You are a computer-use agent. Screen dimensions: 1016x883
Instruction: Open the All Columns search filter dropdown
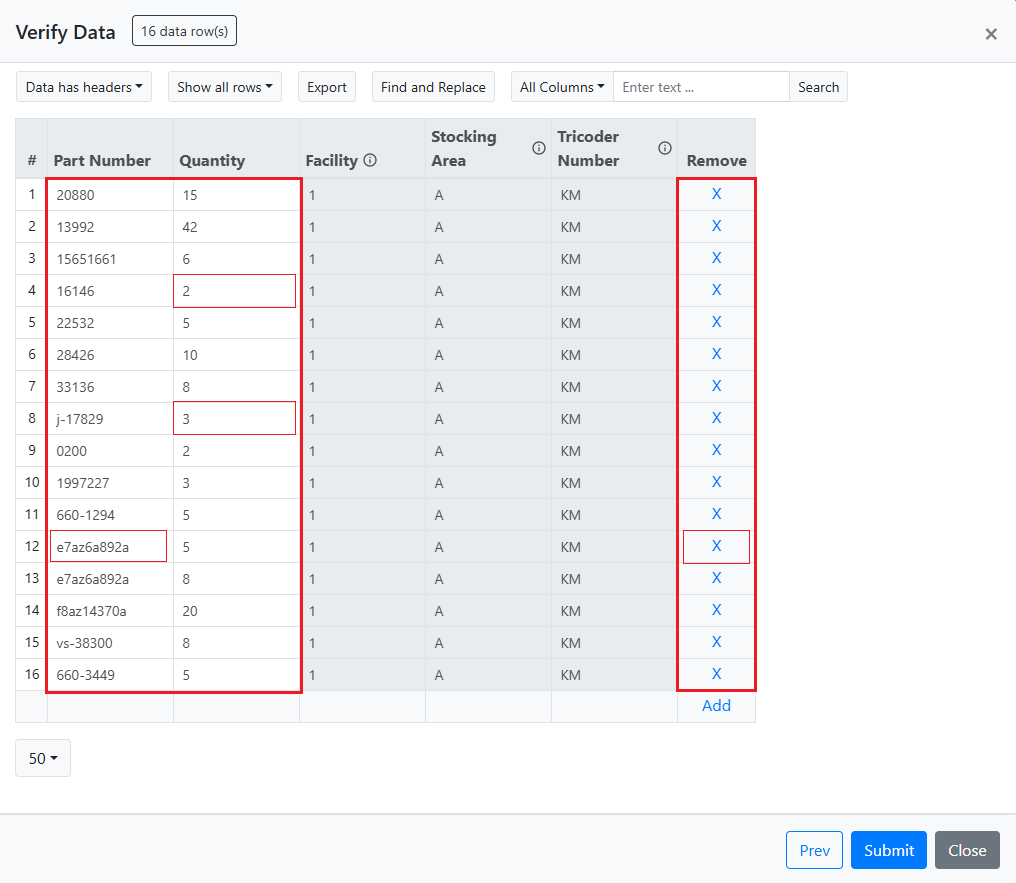562,87
